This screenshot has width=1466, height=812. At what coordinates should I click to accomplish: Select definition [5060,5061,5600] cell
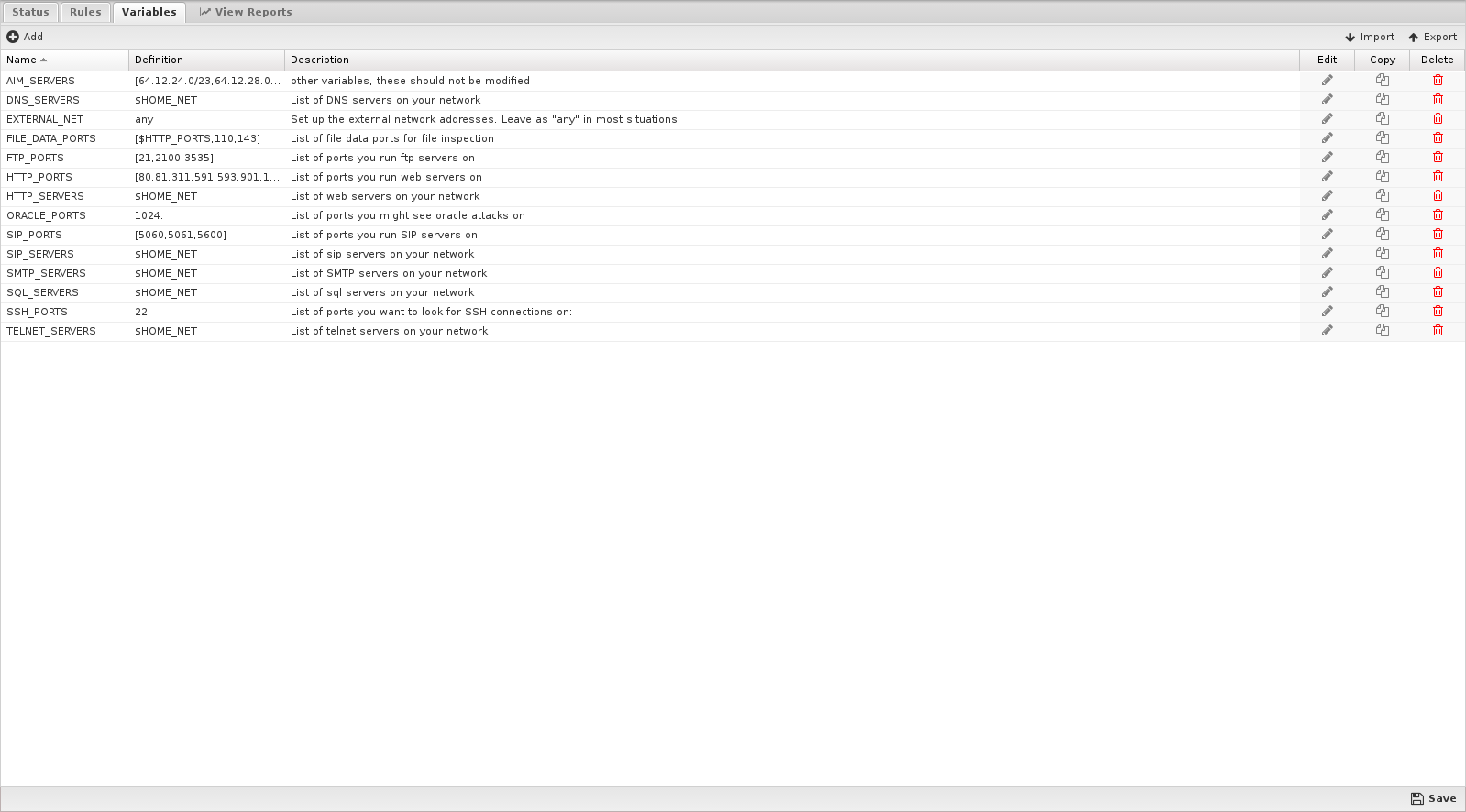click(206, 235)
